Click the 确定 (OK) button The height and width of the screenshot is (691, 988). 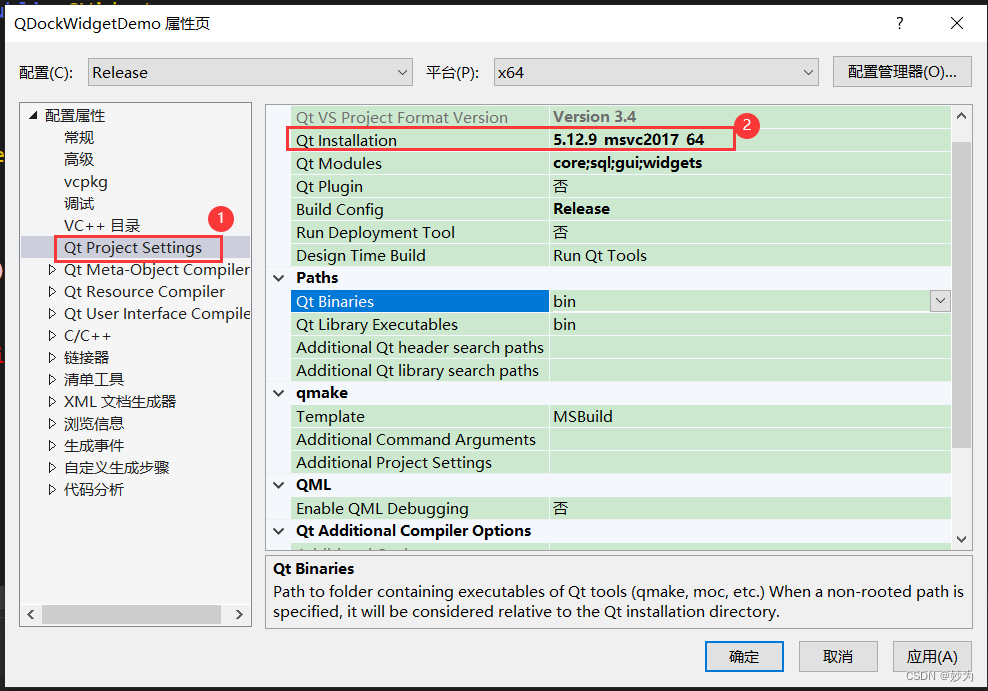(744, 656)
